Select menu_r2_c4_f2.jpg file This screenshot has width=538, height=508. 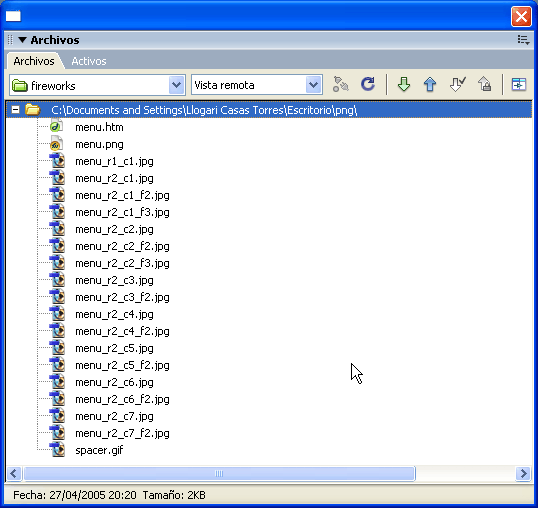[122, 331]
